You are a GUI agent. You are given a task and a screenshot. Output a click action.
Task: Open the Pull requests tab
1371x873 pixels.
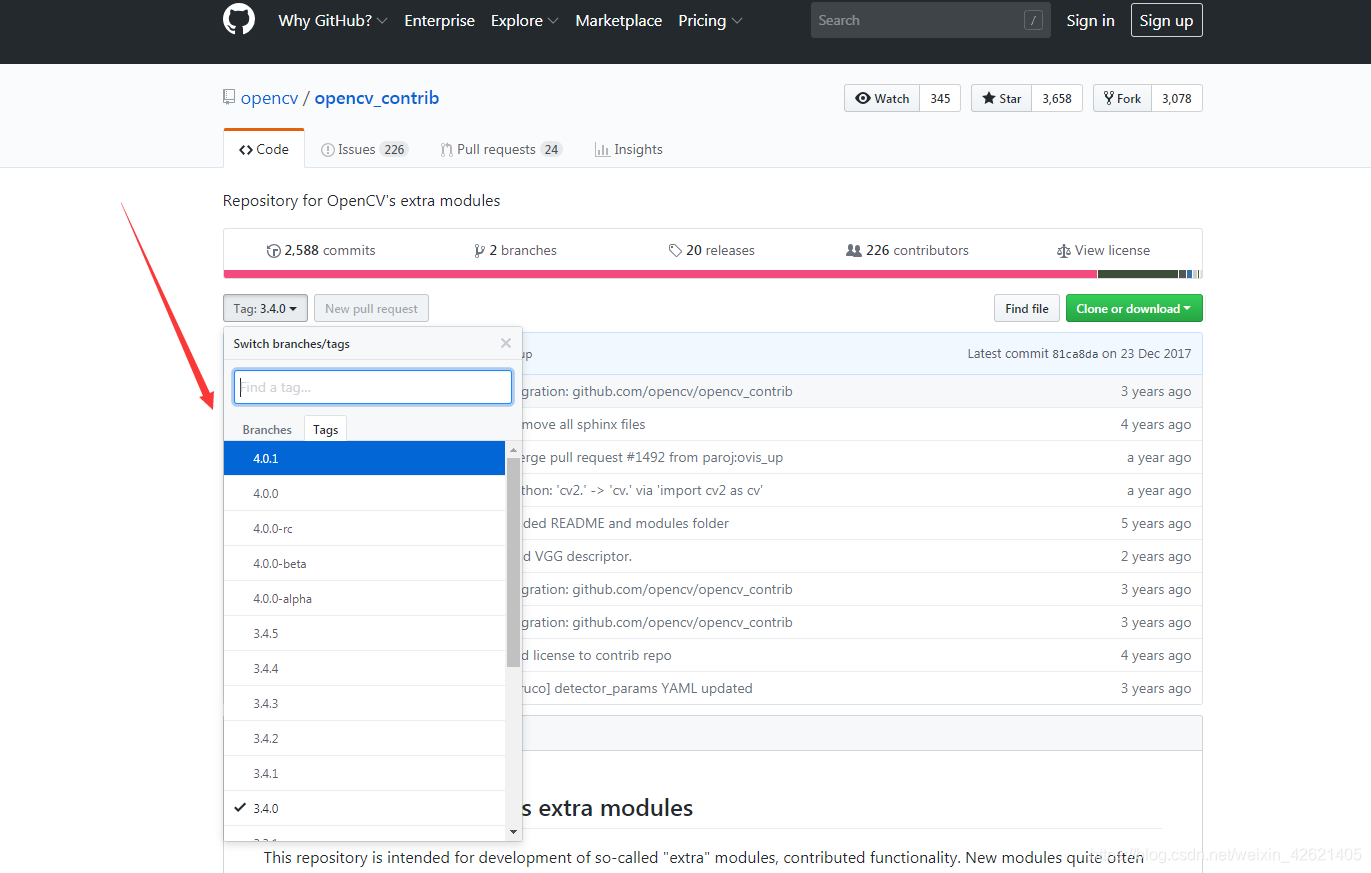[501, 149]
